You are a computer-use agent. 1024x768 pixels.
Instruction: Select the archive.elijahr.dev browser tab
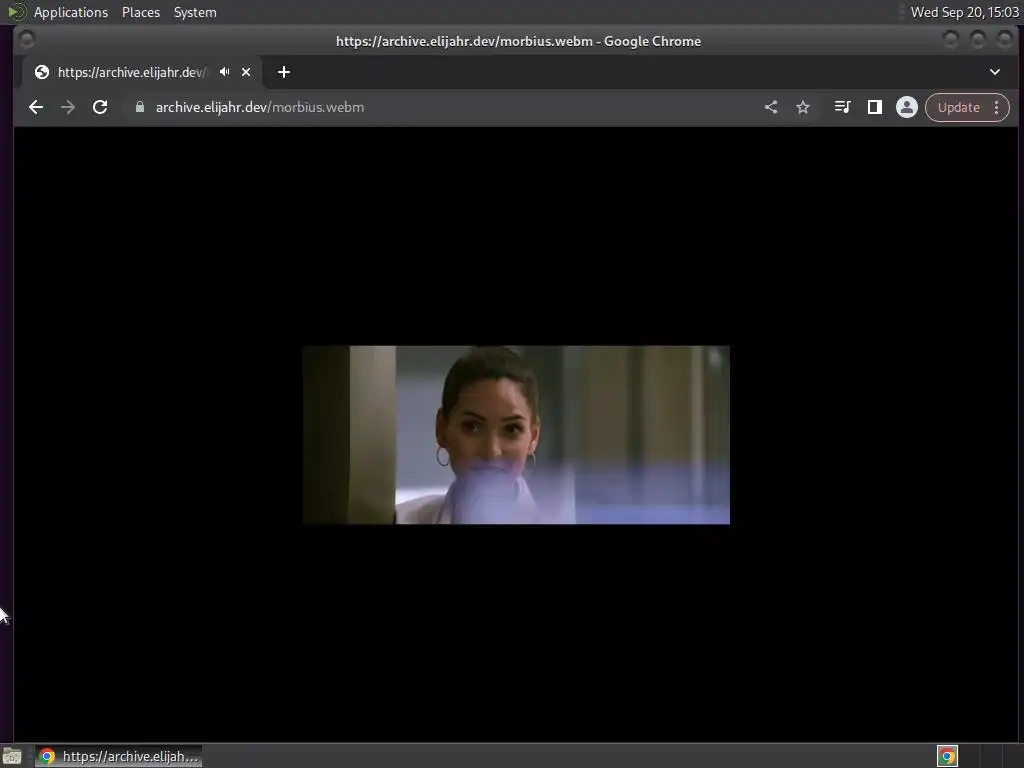tap(142, 72)
